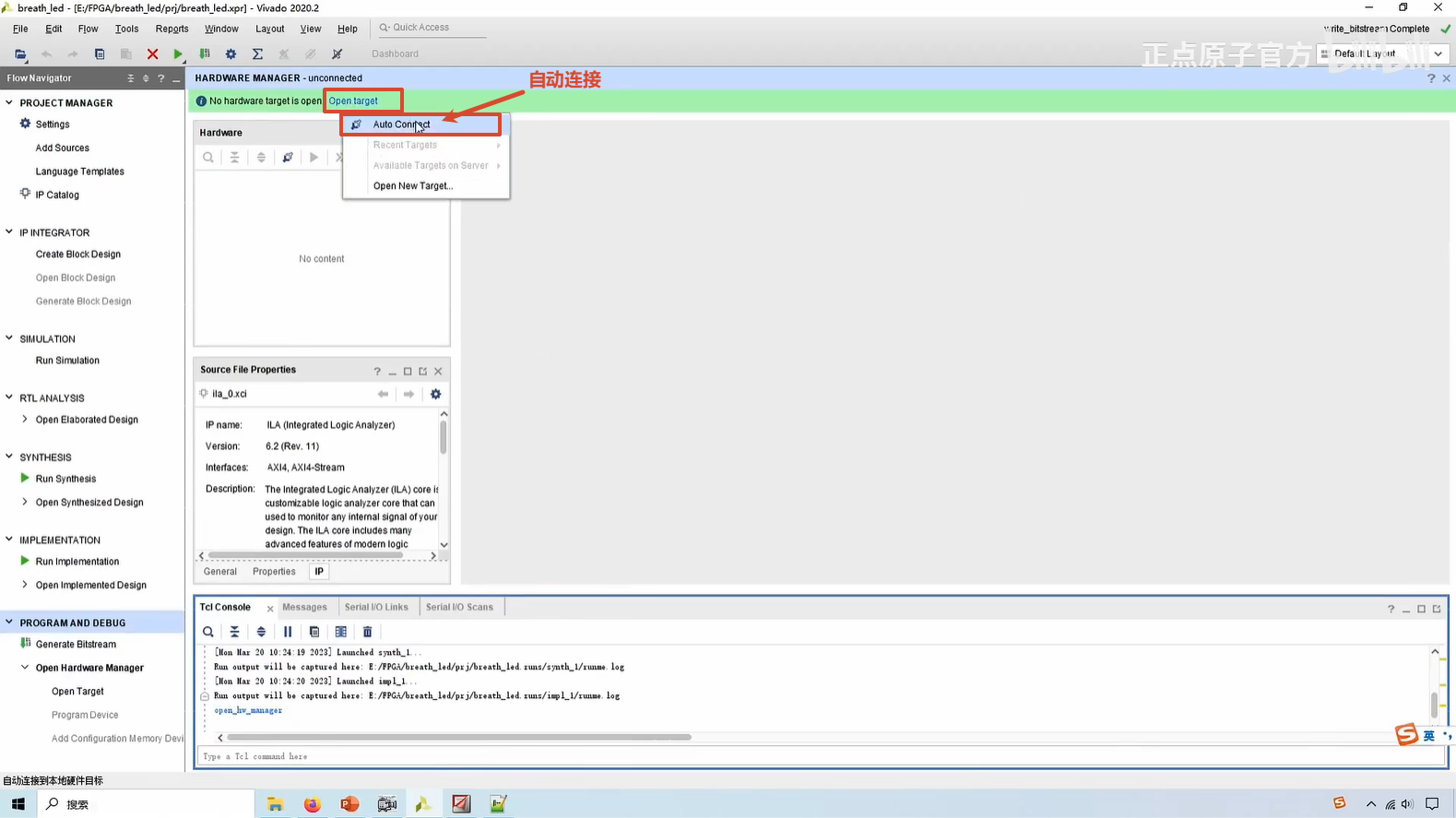Click the green Run toolbar arrow
1456x818 pixels.
pos(178,54)
